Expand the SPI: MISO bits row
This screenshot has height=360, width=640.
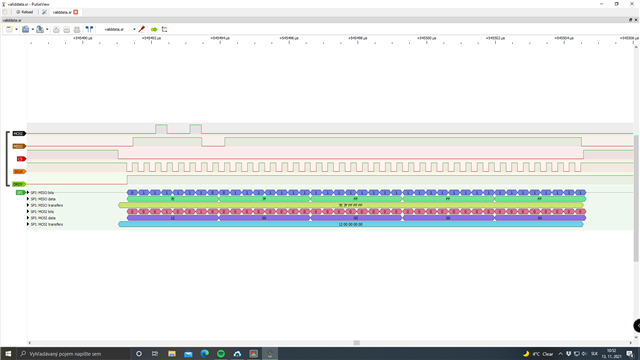click(28, 193)
